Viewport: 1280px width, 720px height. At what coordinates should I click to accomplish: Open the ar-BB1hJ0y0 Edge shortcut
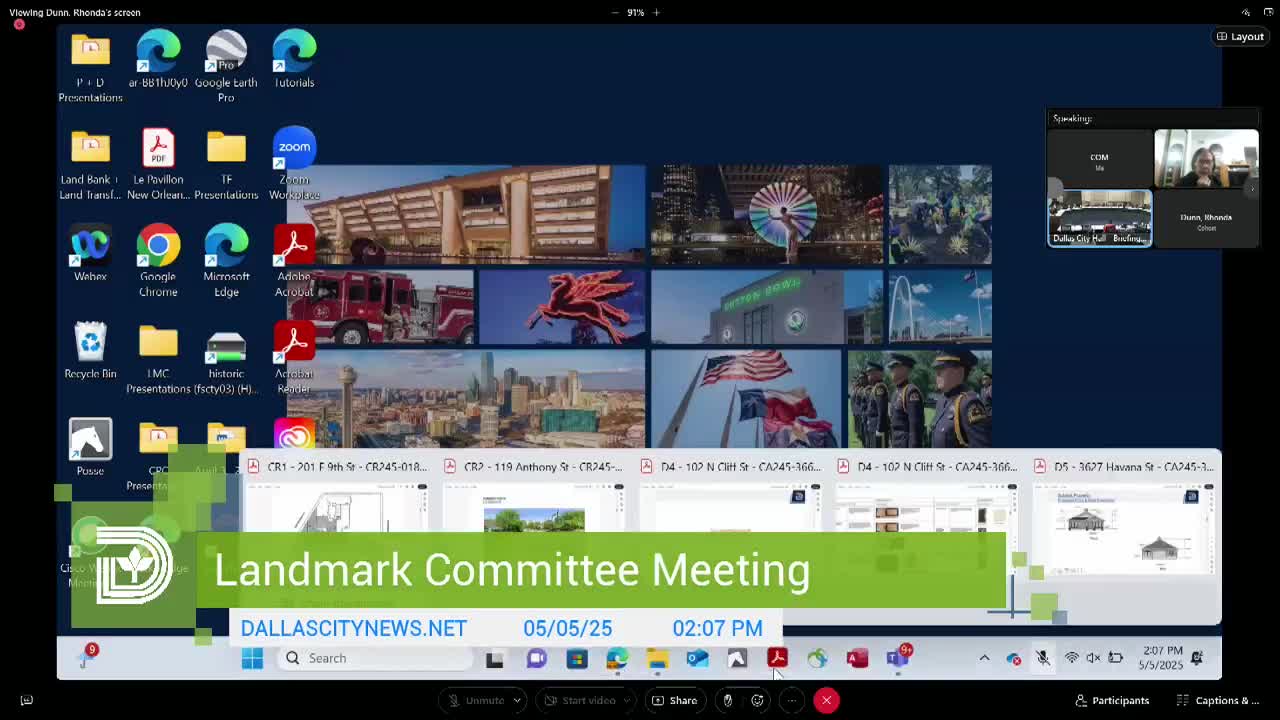[158, 60]
